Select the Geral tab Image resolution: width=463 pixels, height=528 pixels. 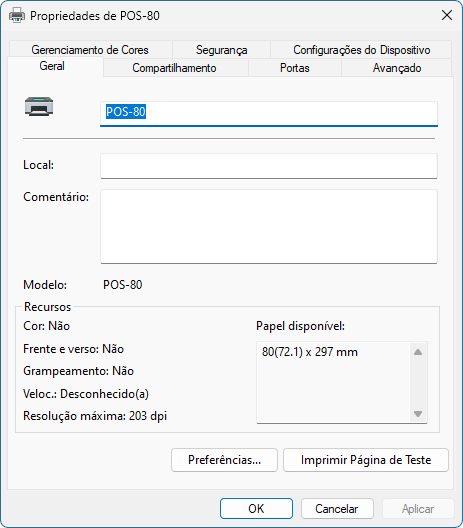52,66
